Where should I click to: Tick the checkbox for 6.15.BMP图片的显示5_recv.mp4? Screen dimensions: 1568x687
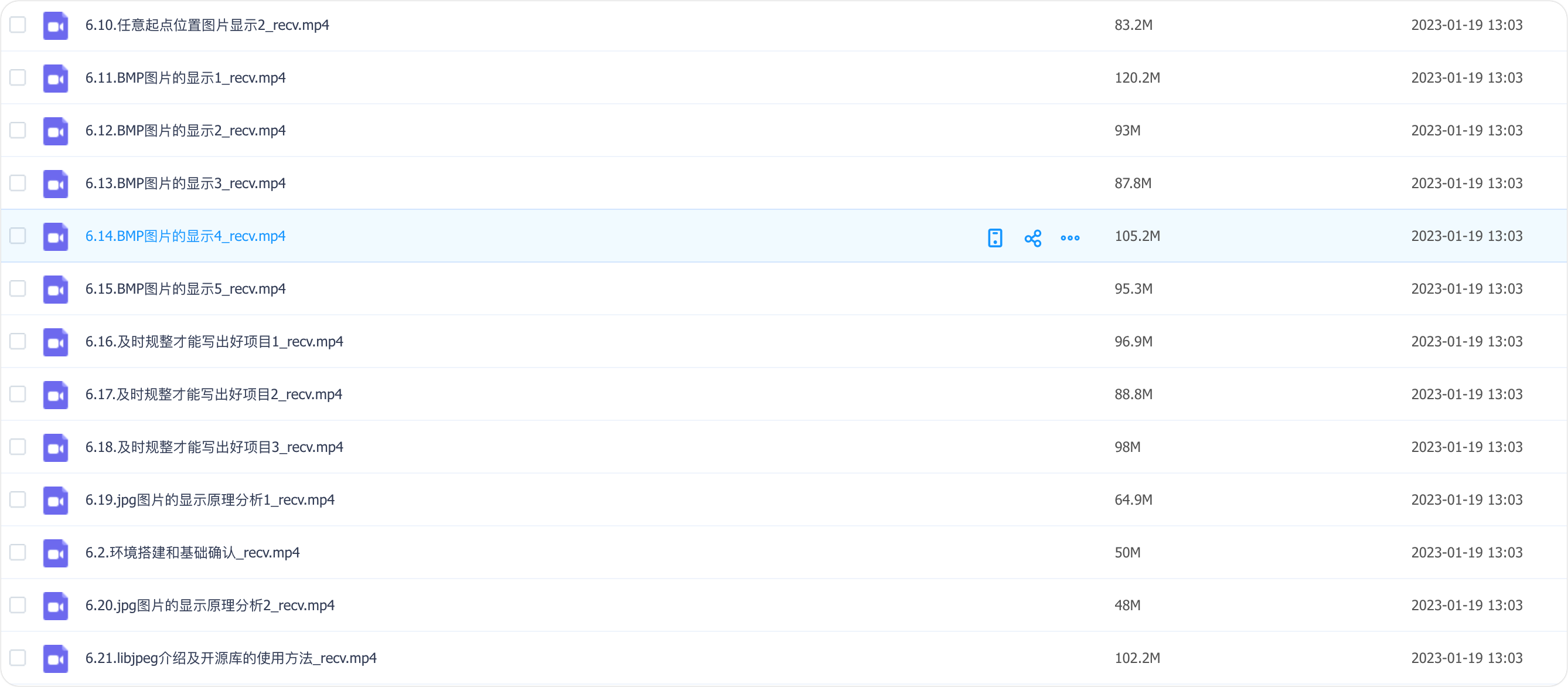coord(18,288)
